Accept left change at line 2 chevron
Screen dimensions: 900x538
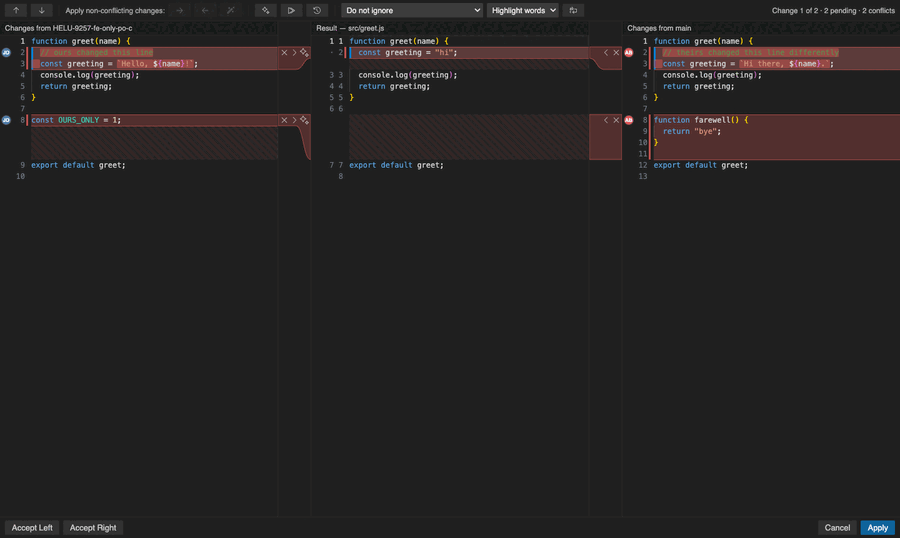tap(294, 52)
